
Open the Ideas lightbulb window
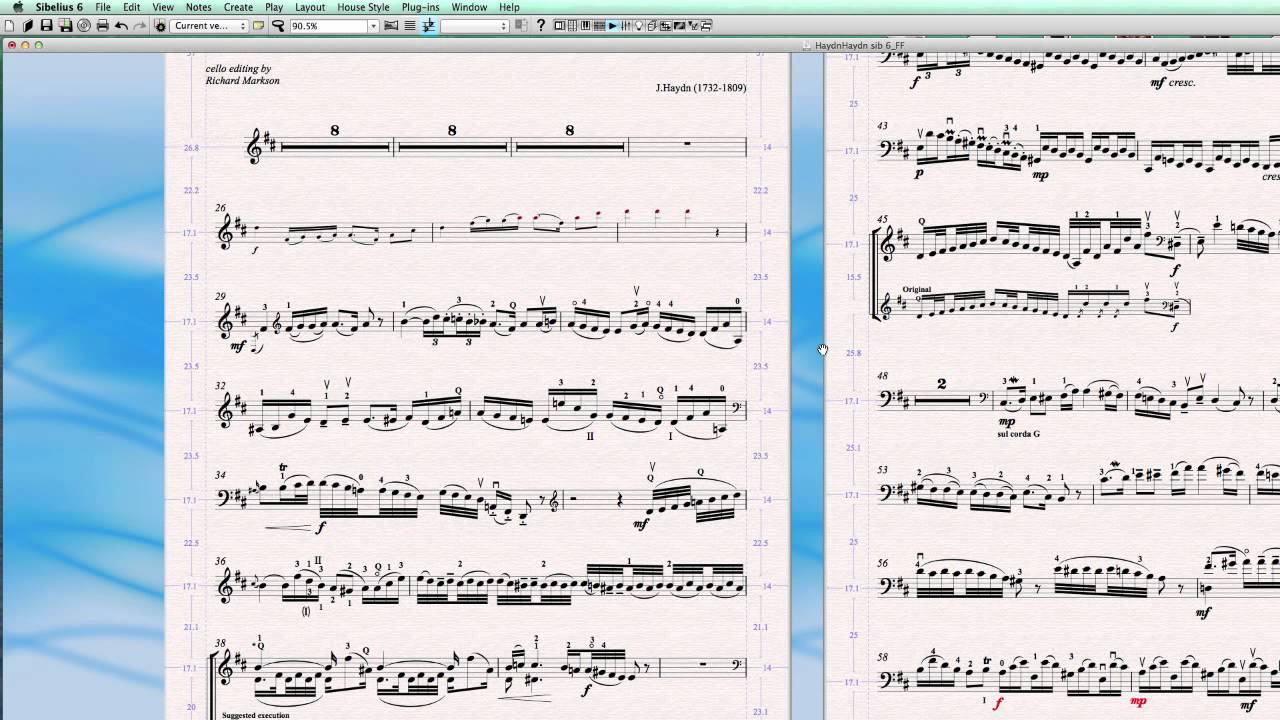point(639,26)
